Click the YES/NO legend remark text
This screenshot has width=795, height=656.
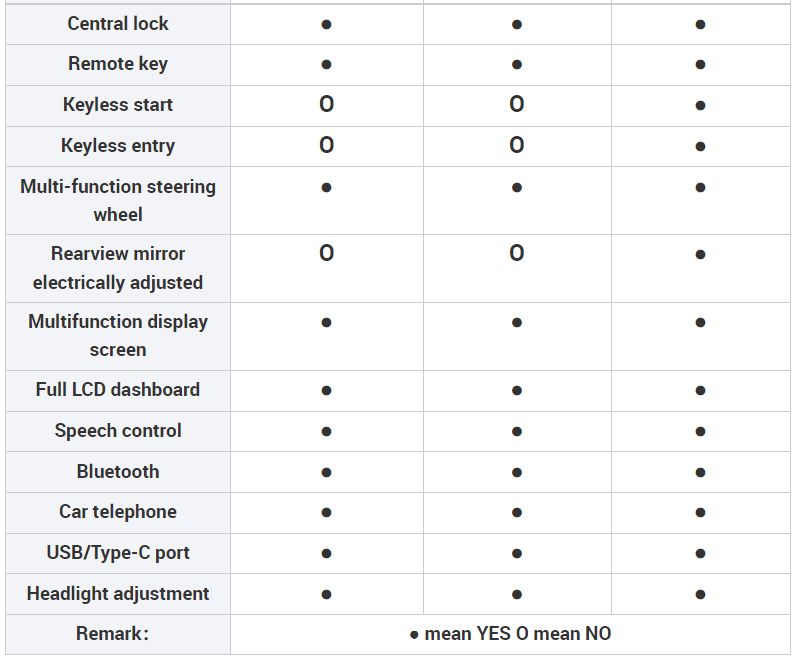click(510, 634)
